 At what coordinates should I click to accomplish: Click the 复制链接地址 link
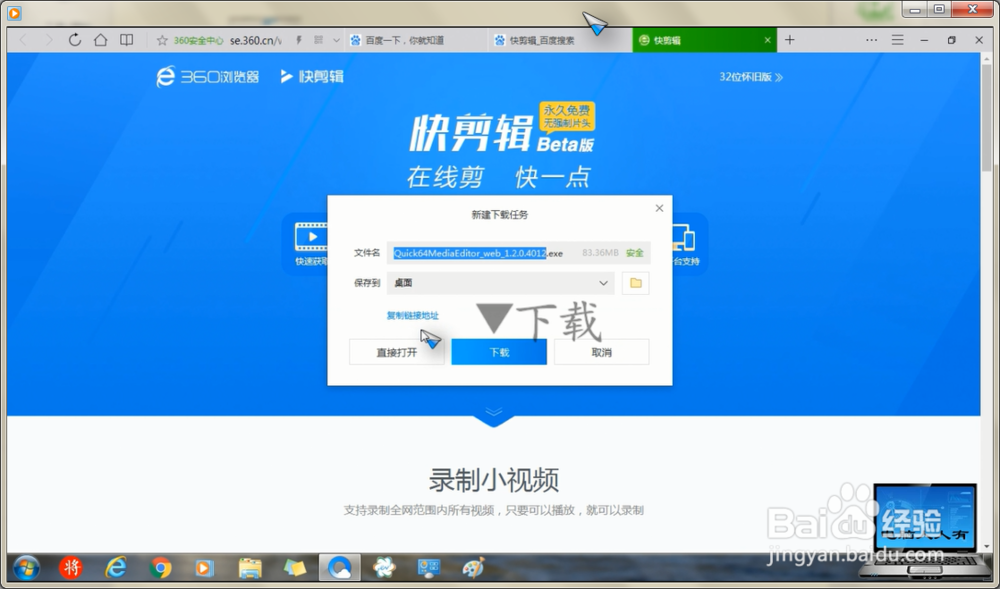413,316
